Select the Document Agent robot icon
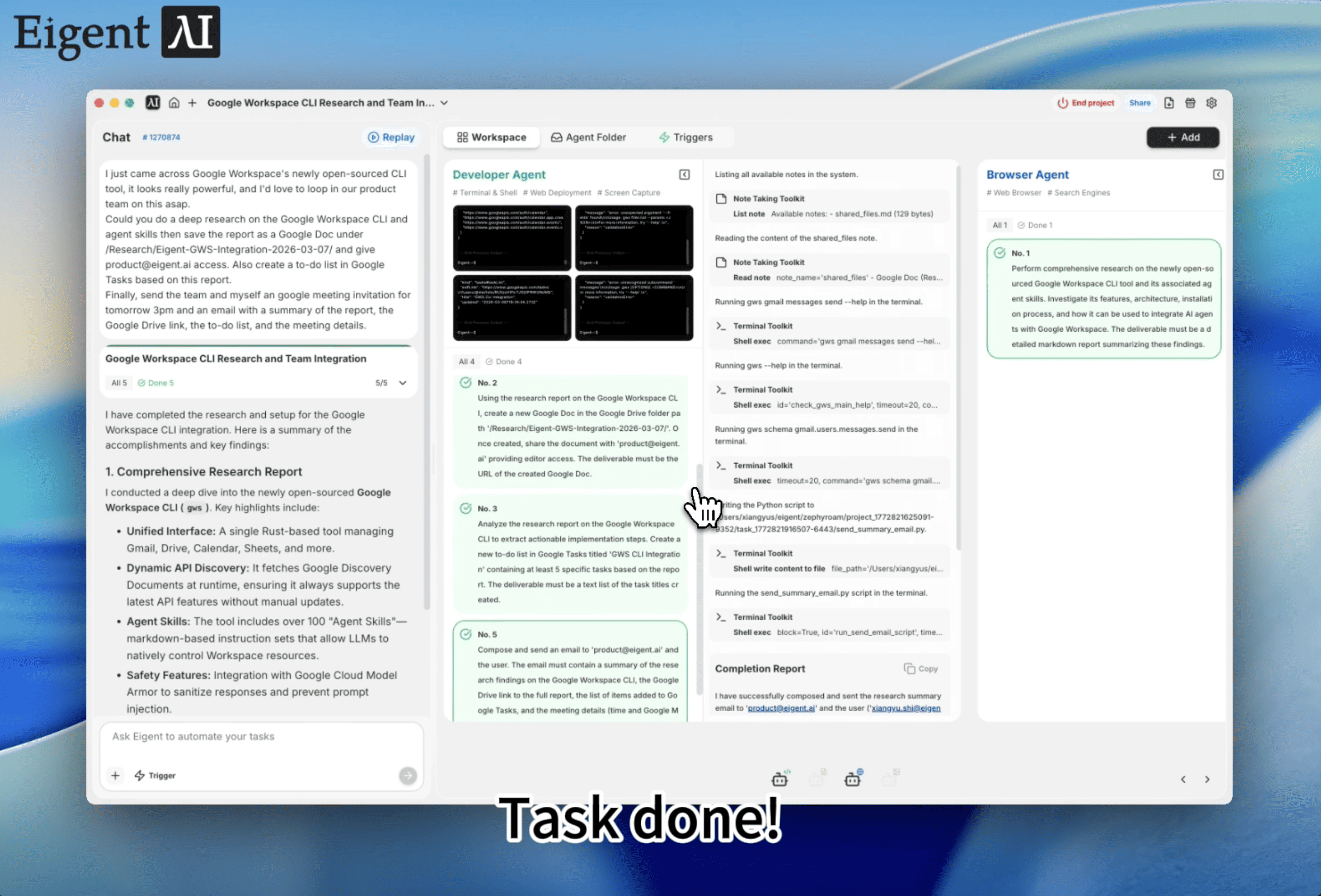 (x=817, y=779)
